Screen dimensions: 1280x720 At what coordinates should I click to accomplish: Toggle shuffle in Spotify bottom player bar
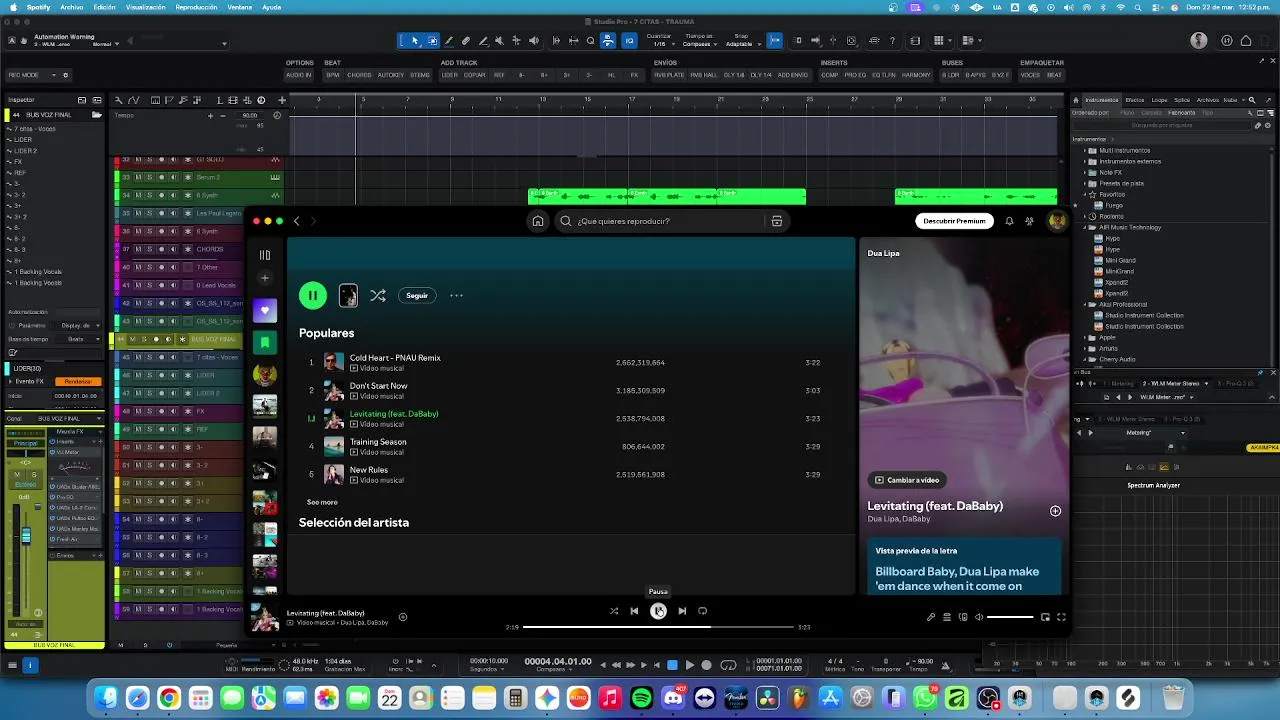(x=614, y=611)
